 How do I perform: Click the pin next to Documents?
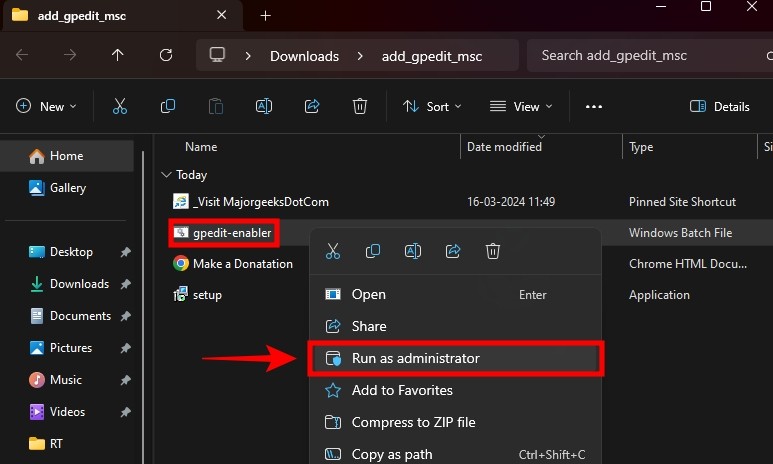tap(125, 316)
